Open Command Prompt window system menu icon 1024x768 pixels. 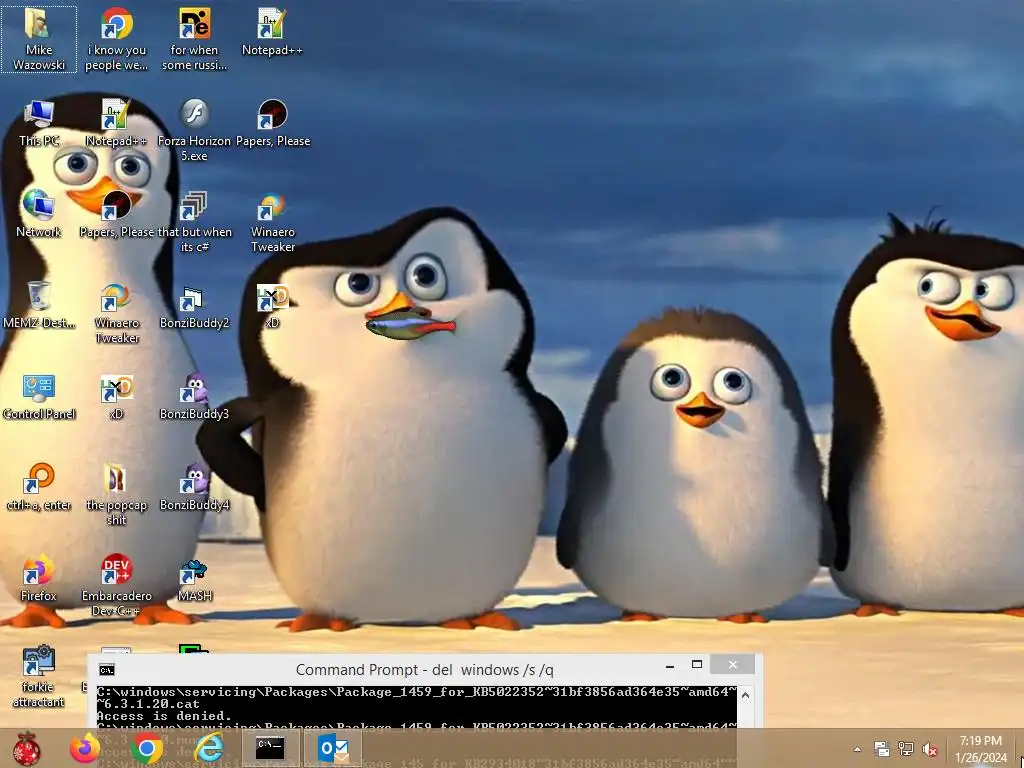106,670
